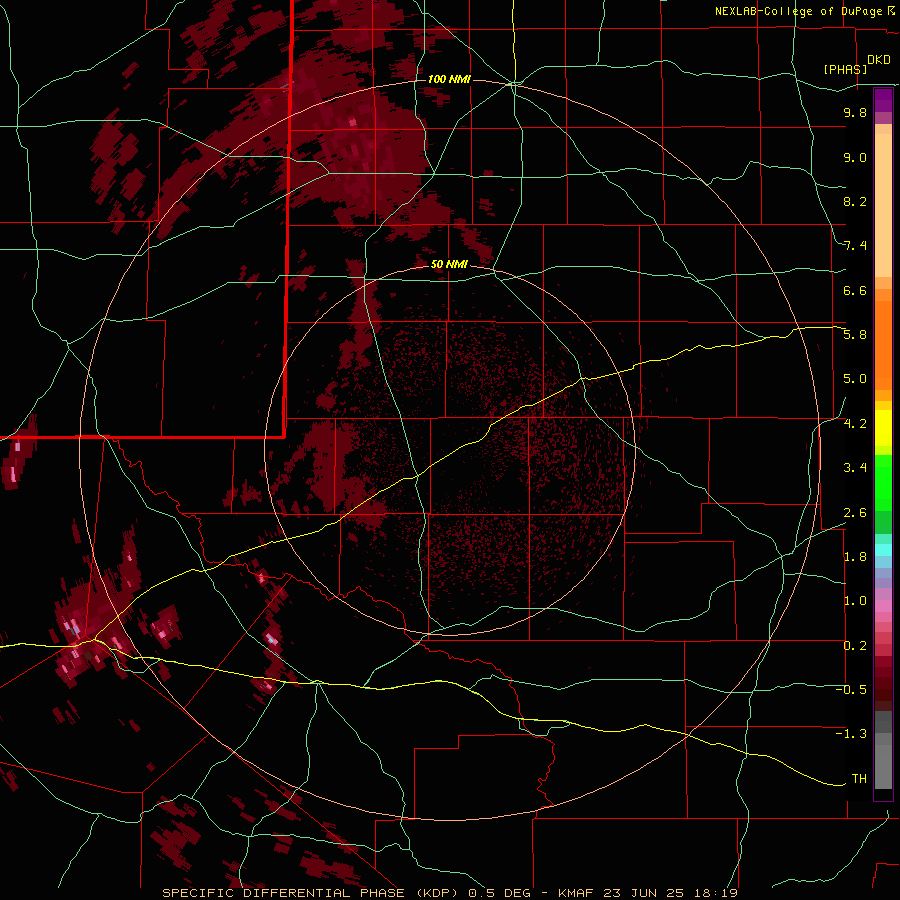Click the 3.4 scale value
This screenshot has width=900, height=900.
tap(855, 468)
